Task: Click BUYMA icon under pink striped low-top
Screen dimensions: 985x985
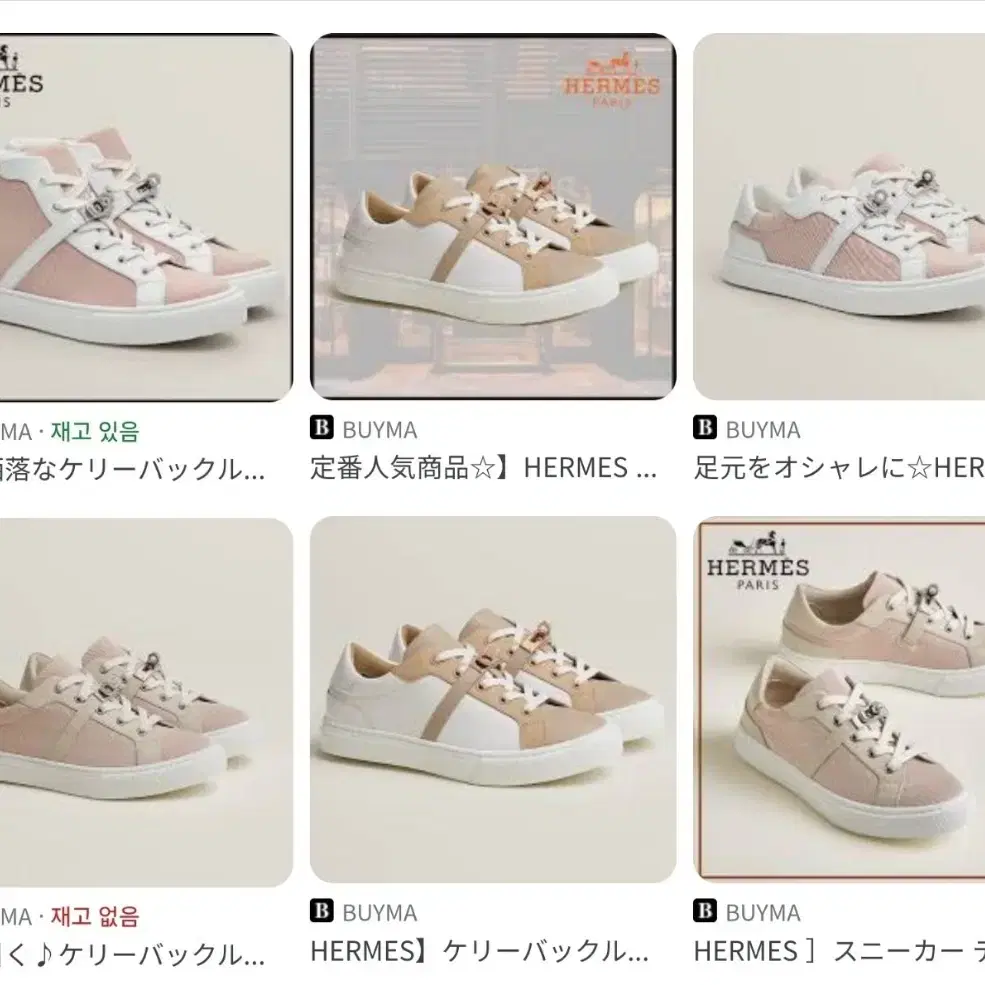Action: click(705, 428)
